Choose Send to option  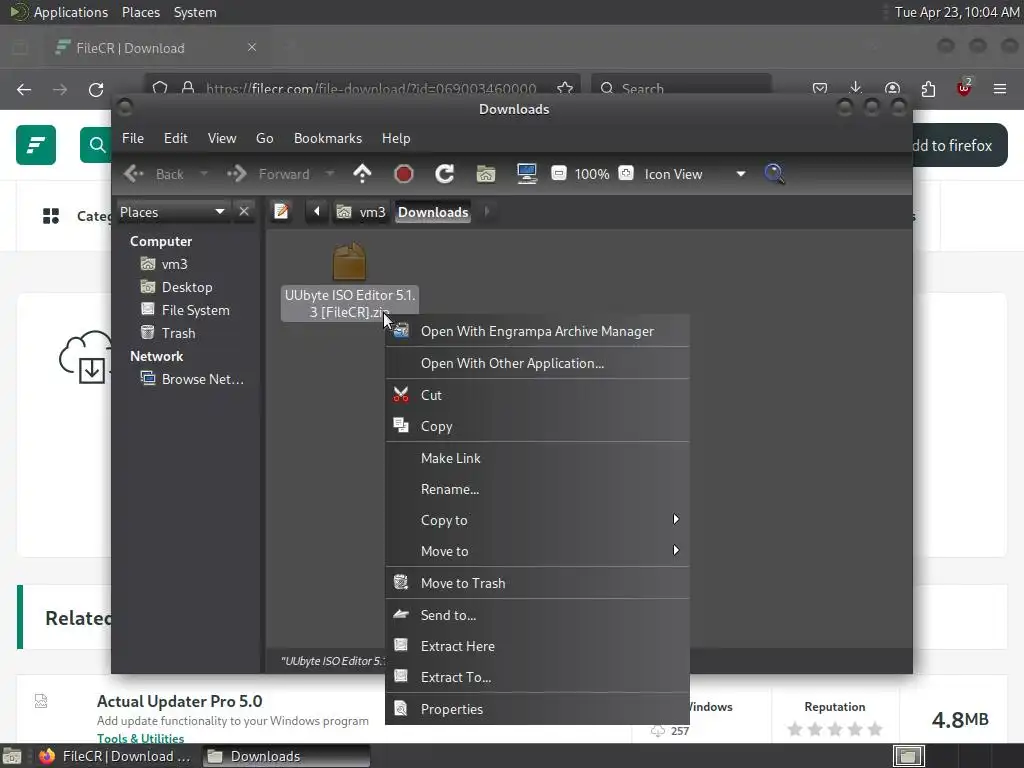[x=537, y=615]
